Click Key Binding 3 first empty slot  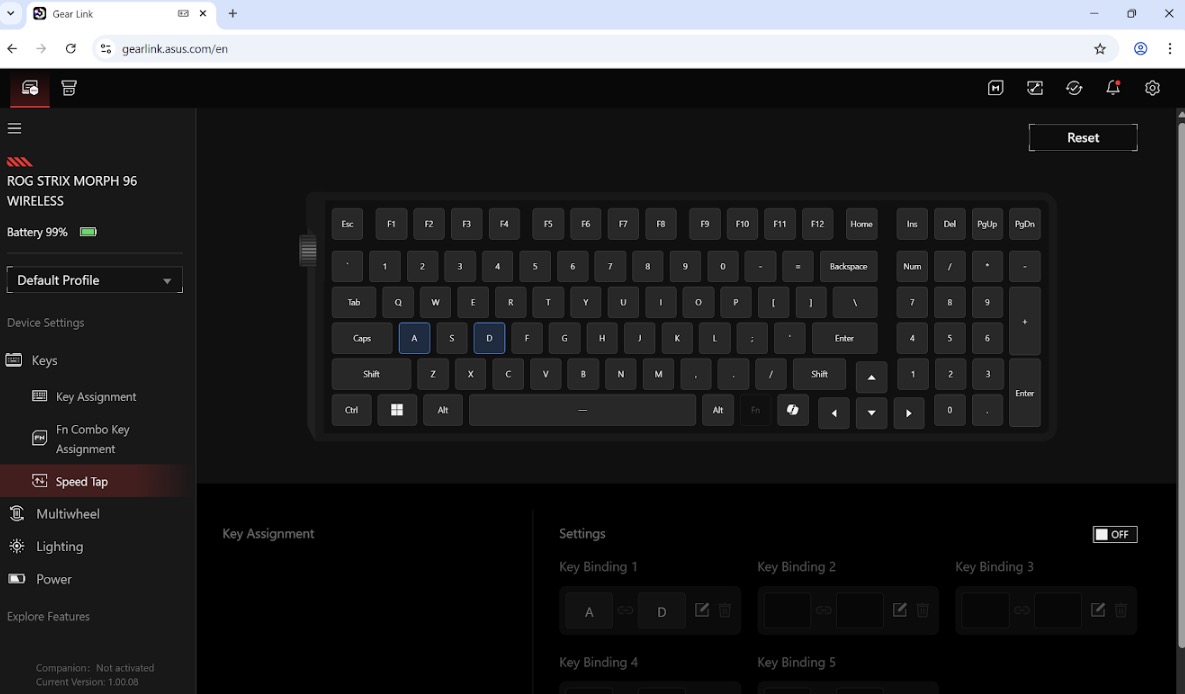(985, 610)
